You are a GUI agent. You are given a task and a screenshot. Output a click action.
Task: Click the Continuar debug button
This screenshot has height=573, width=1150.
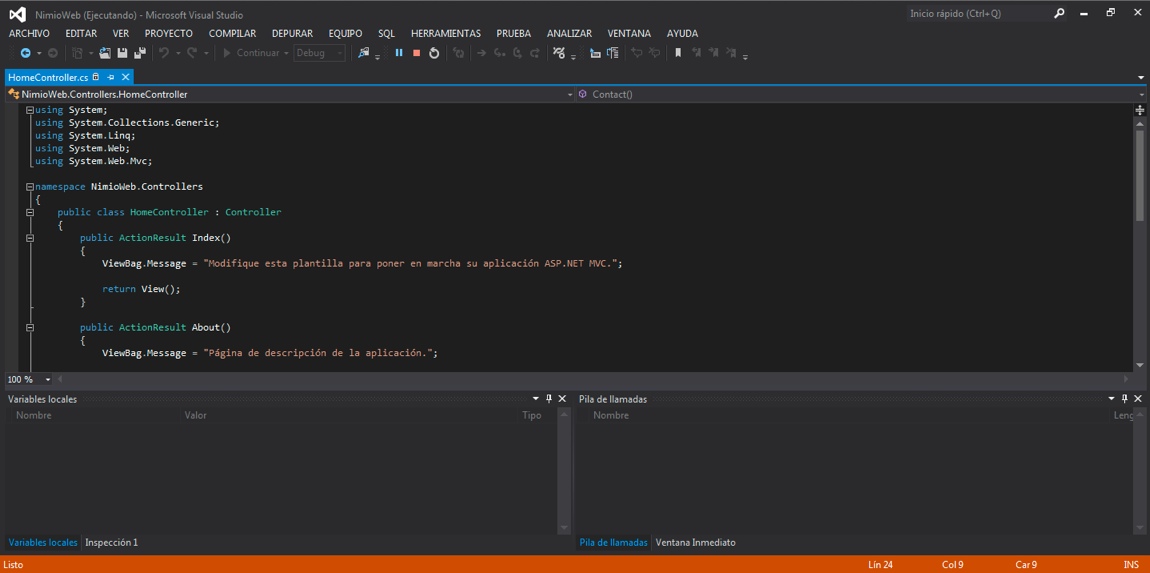250,53
